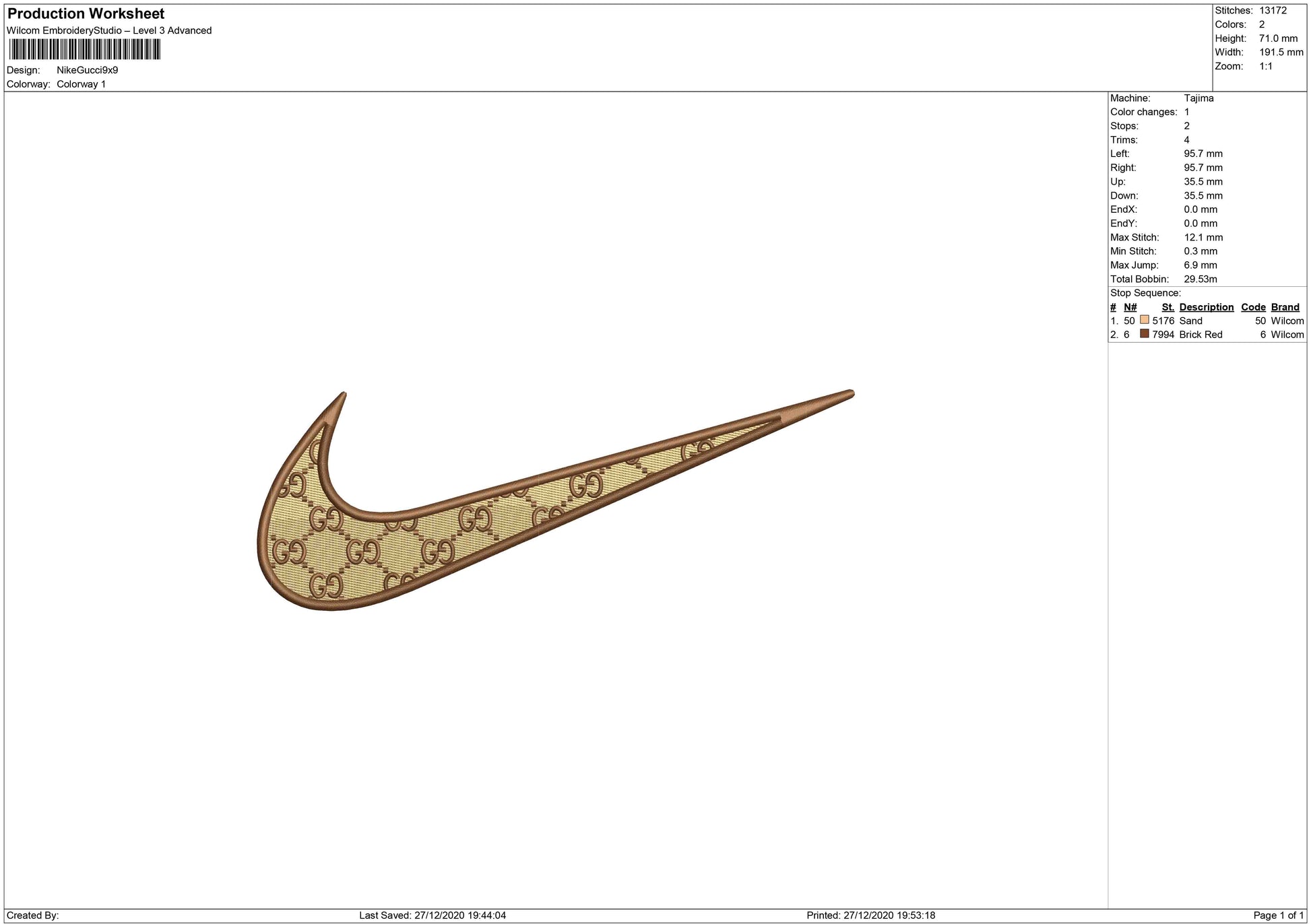Click the Sand color swatch
Image resolution: width=1311 pixels, height=924 pixels.
coord(1144,320)
